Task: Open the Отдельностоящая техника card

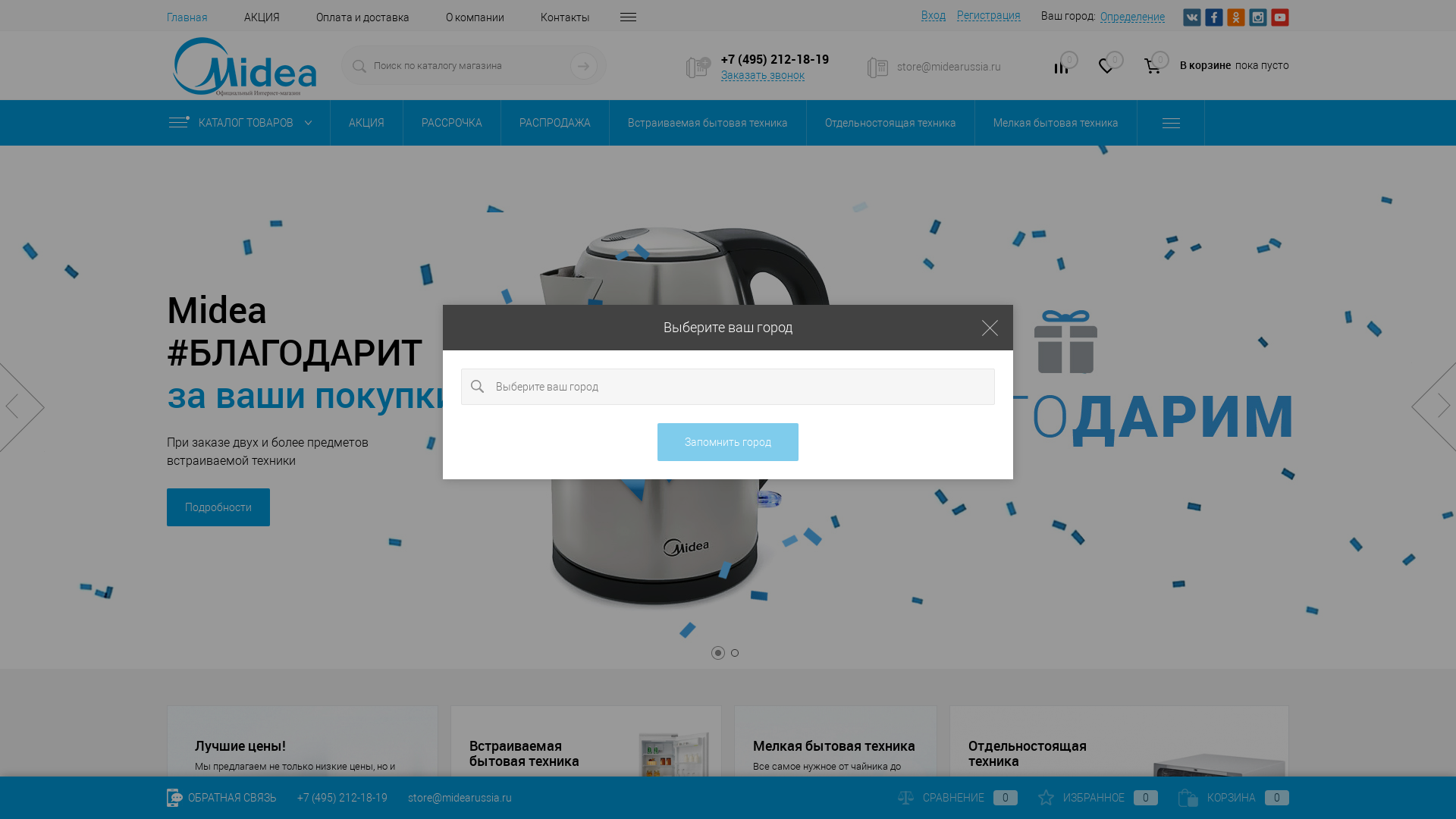Action: (1119, 742)
